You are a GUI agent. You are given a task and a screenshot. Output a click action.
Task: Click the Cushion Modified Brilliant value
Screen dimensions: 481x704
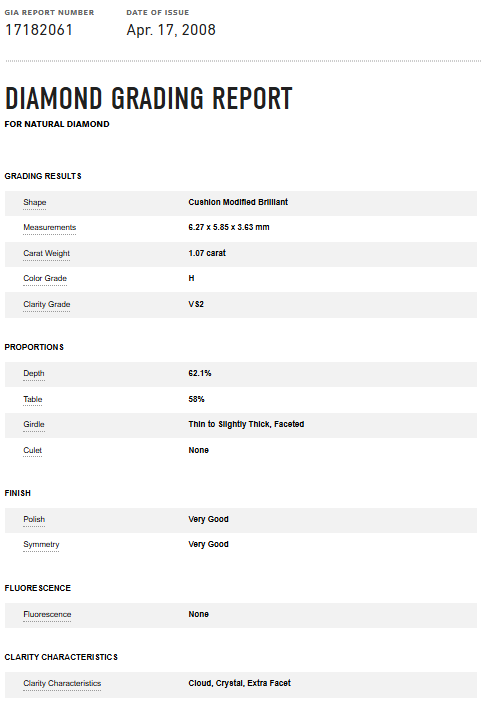[x=238, y=202]
